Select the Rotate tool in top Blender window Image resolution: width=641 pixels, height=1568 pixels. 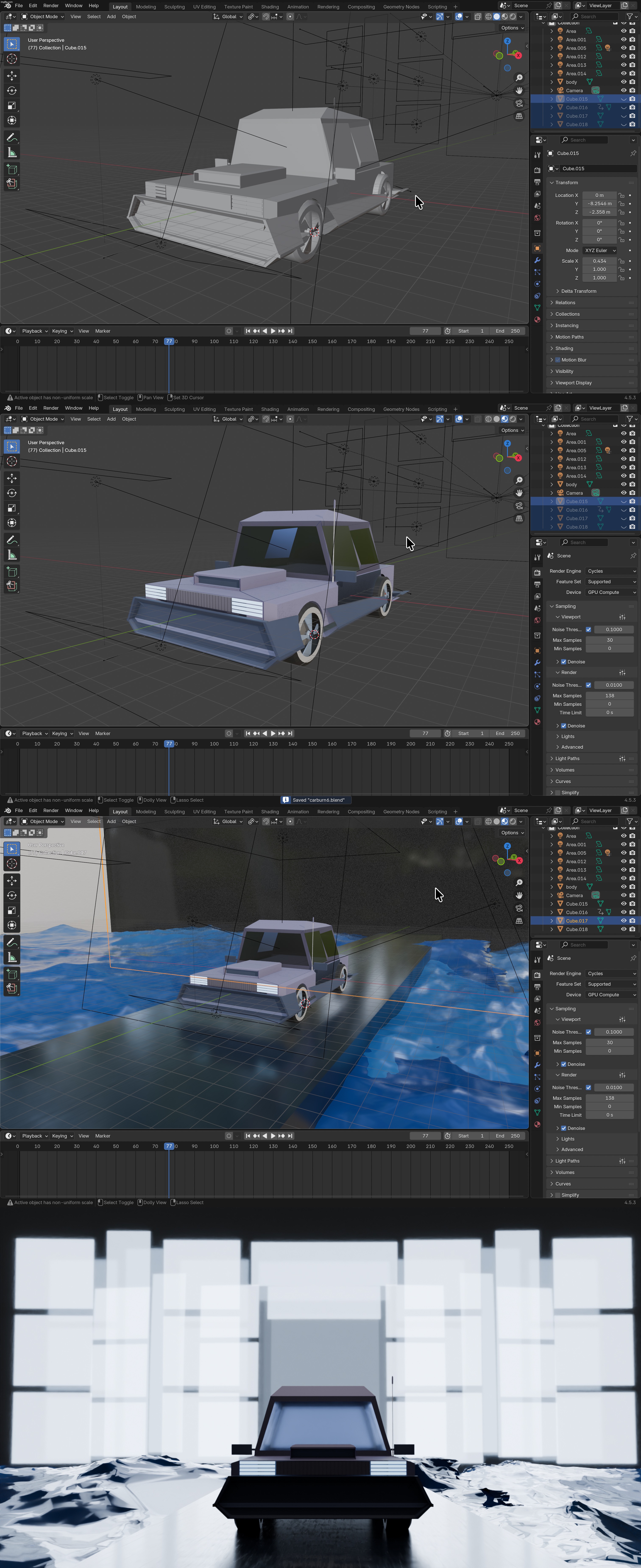(x=12, y=91)
